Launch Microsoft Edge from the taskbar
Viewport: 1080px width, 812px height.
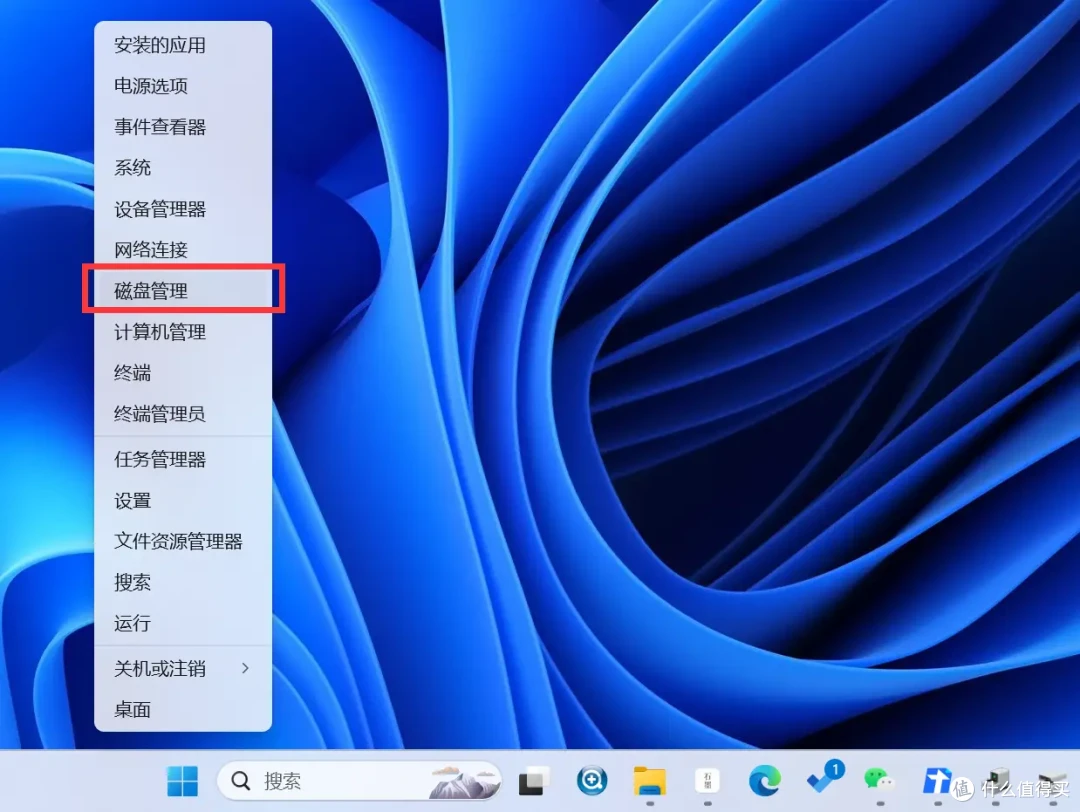tap(765, 781)
